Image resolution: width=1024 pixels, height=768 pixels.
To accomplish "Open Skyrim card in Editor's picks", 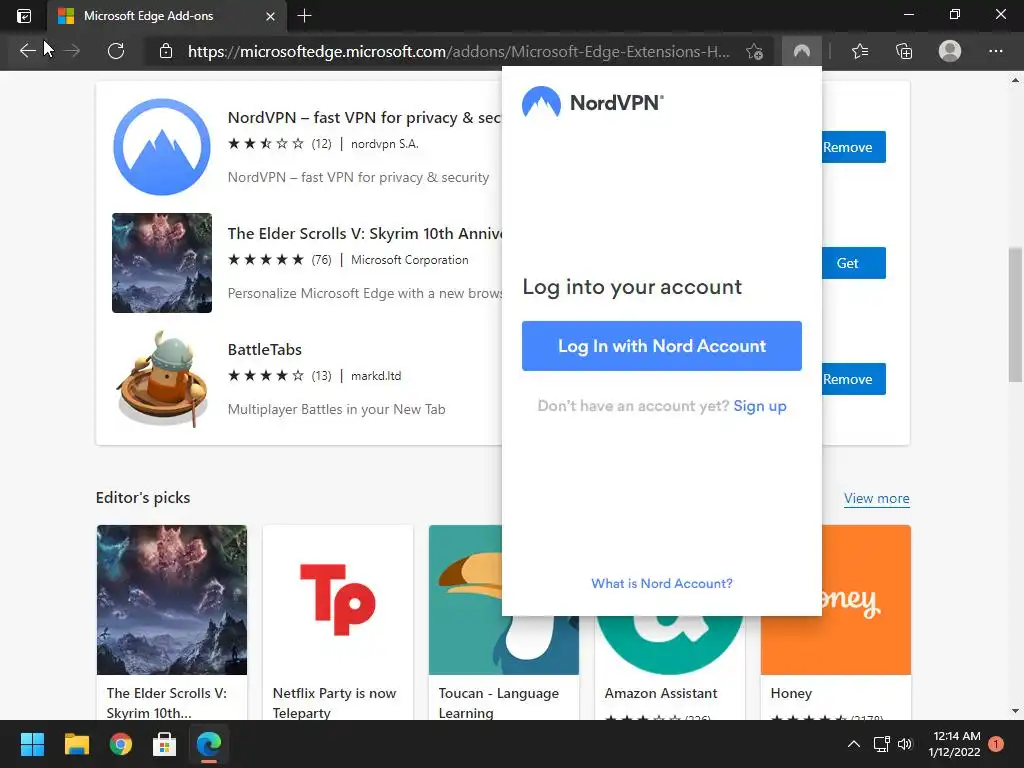I will (172, 622).
